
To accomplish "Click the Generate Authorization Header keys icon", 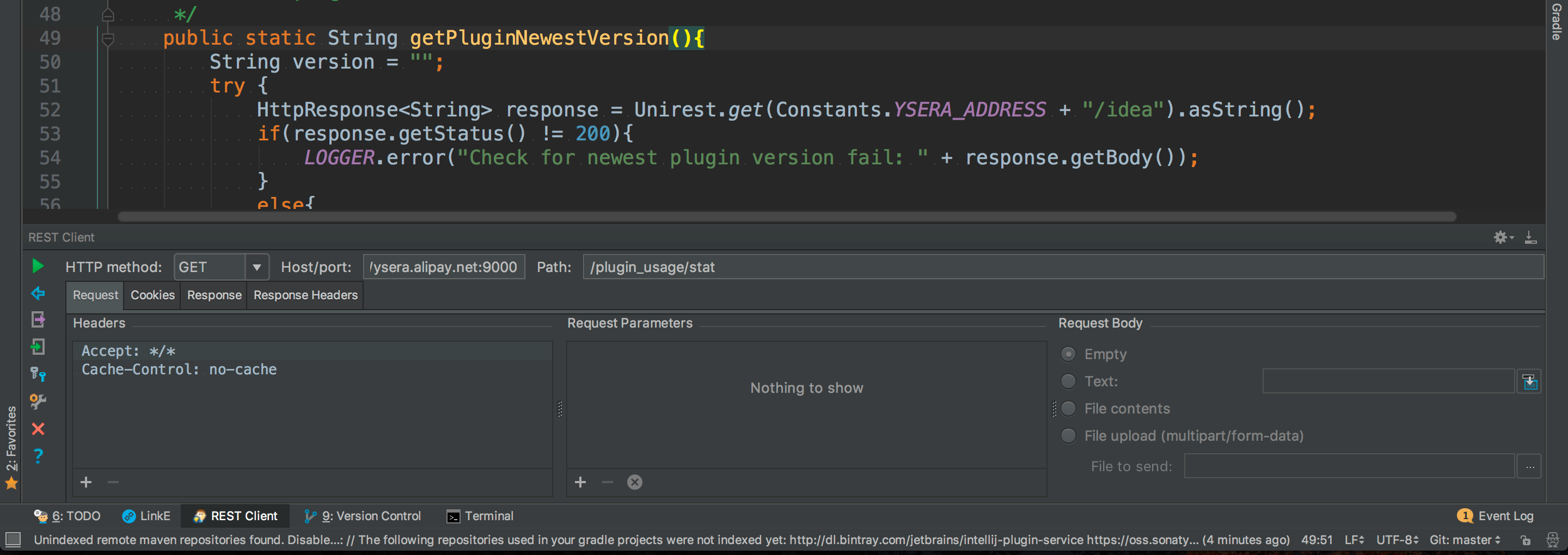I will (x=38, y=374).
